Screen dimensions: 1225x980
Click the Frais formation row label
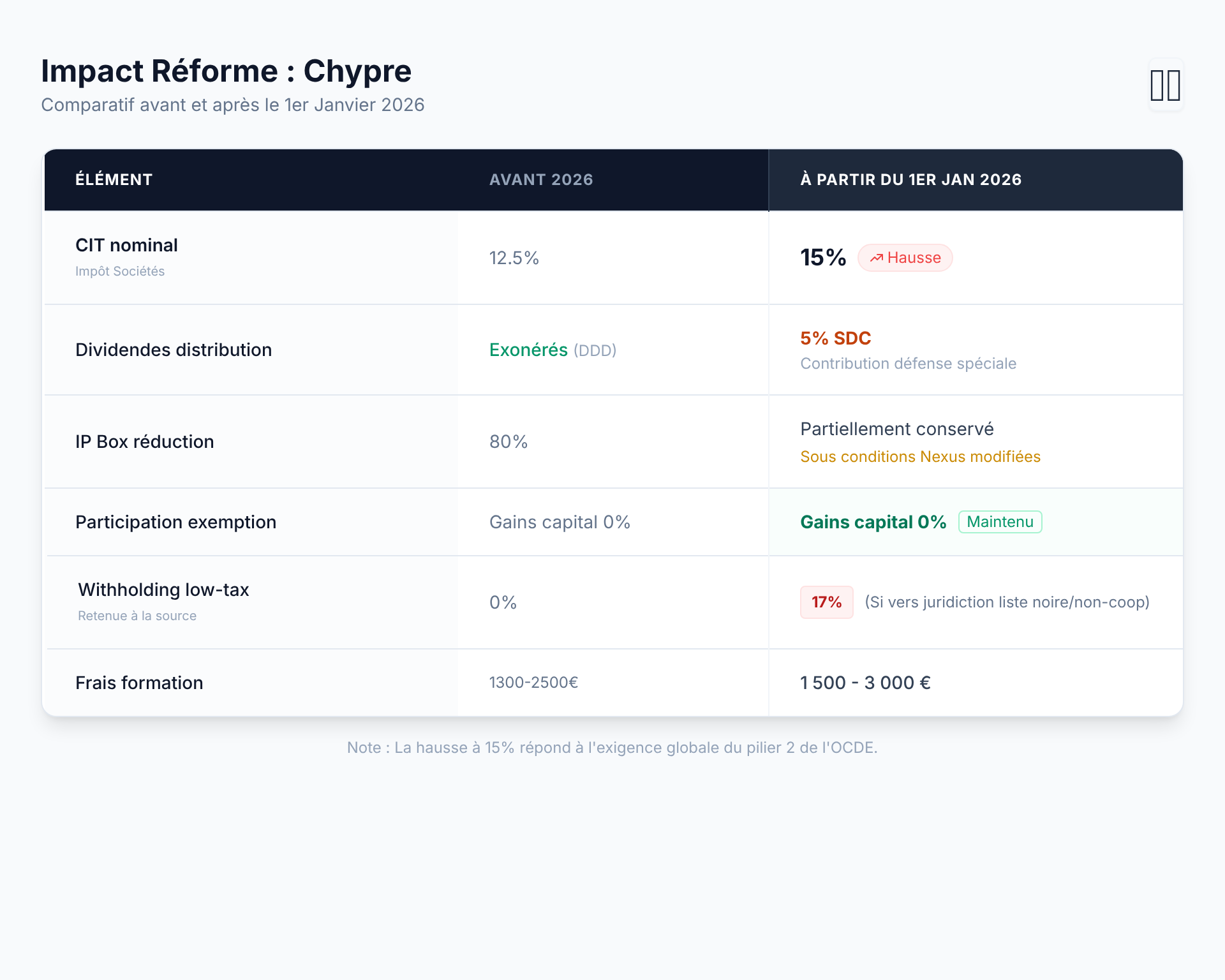pyautogui.click(x=139, y=683)
